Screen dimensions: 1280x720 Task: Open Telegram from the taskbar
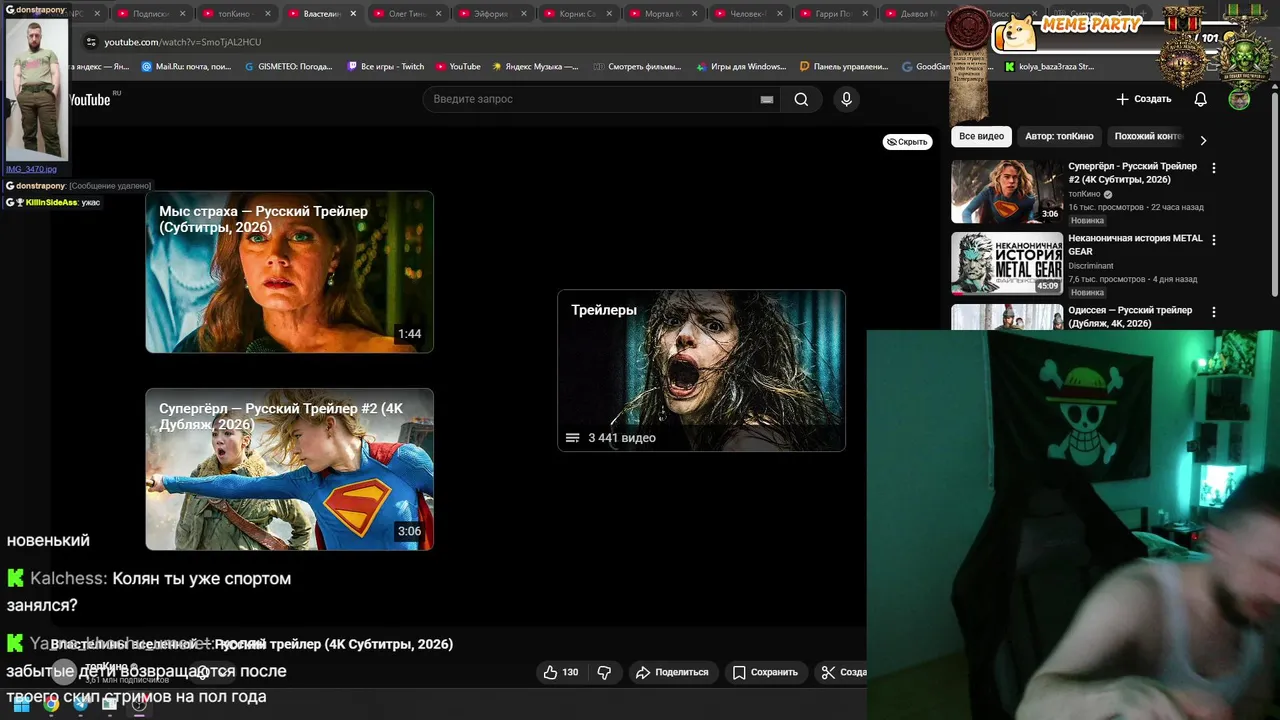(x=80, y=704)
